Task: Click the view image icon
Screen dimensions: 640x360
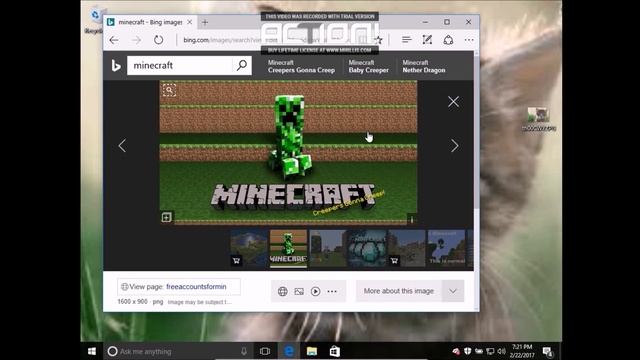Action: (299, 291)
